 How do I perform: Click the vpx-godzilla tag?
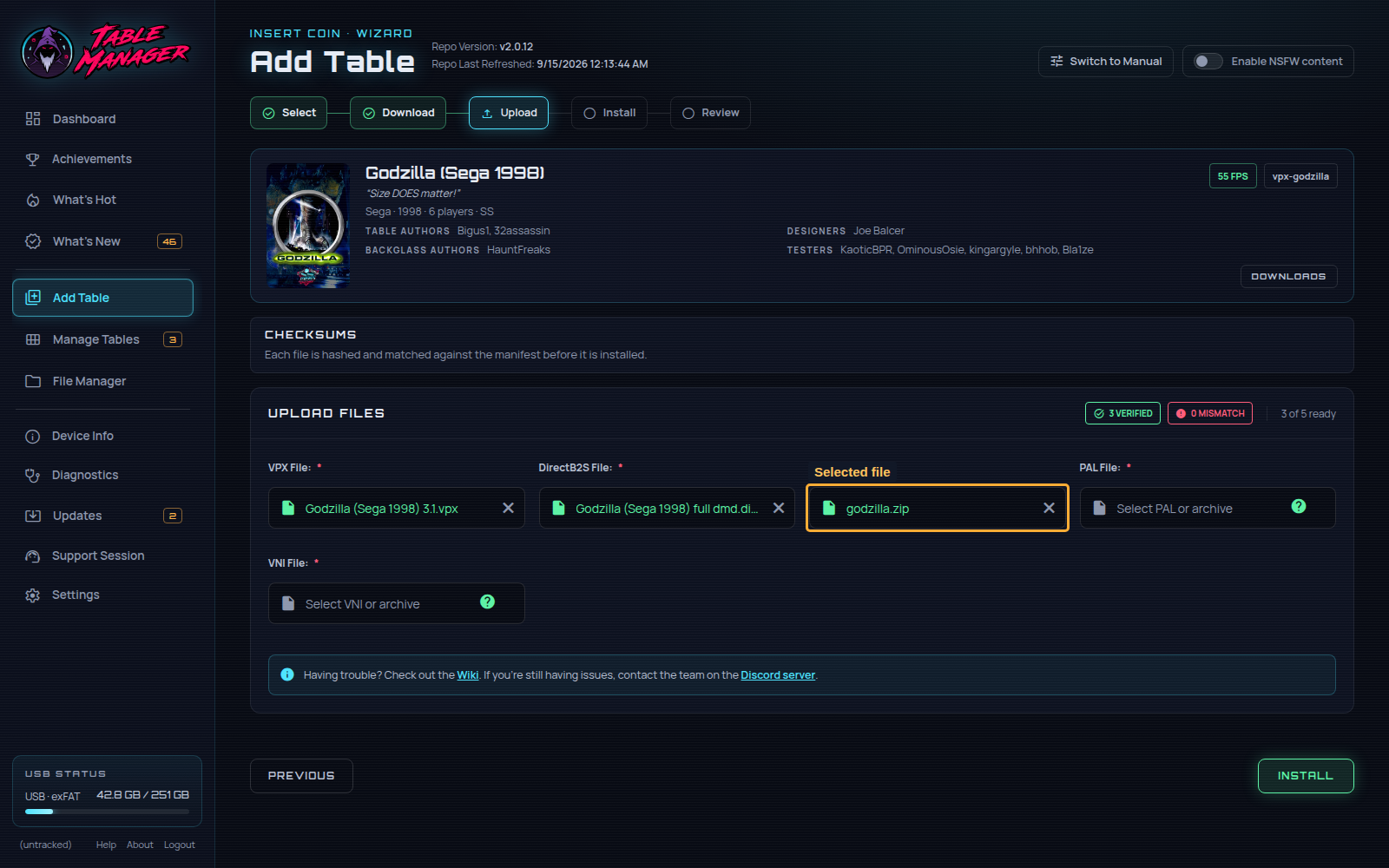[1300, 176]
